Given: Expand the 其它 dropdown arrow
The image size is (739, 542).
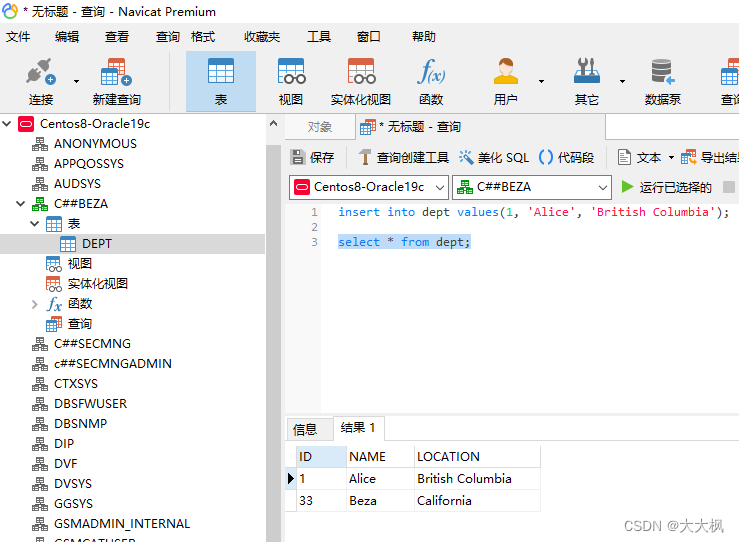Looking at the screenshot, I should pyautogui.click(x=622, y=82).
